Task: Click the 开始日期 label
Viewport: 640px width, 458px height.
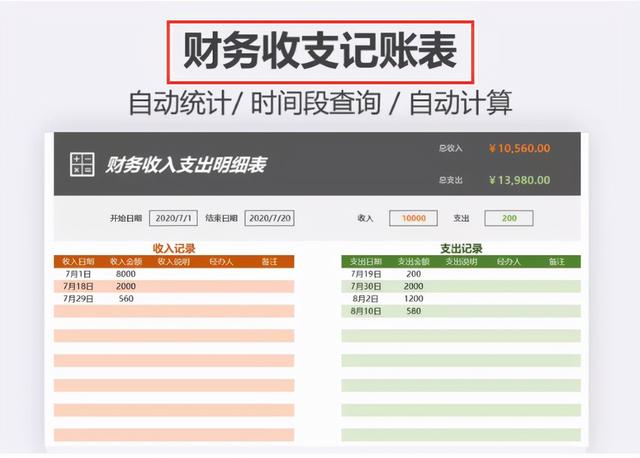Action: tap(126, 218)
